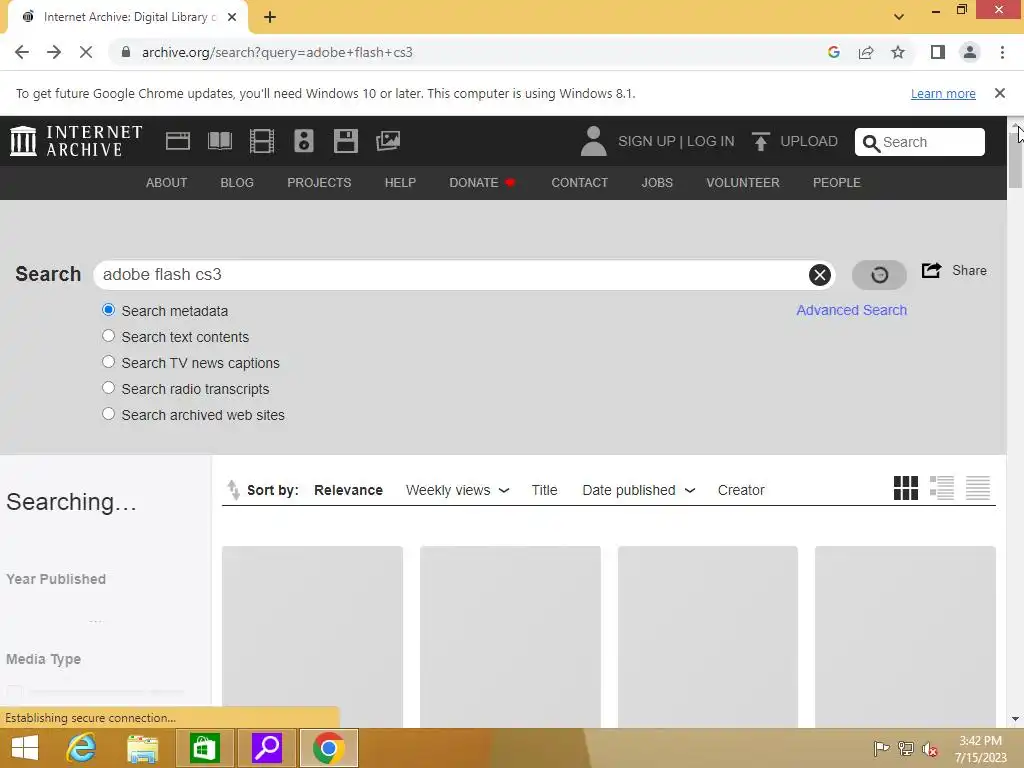The height and width of the screenshot is (768, 1024).
Task: Open the Software floppy disk icon
Action: 345,141
